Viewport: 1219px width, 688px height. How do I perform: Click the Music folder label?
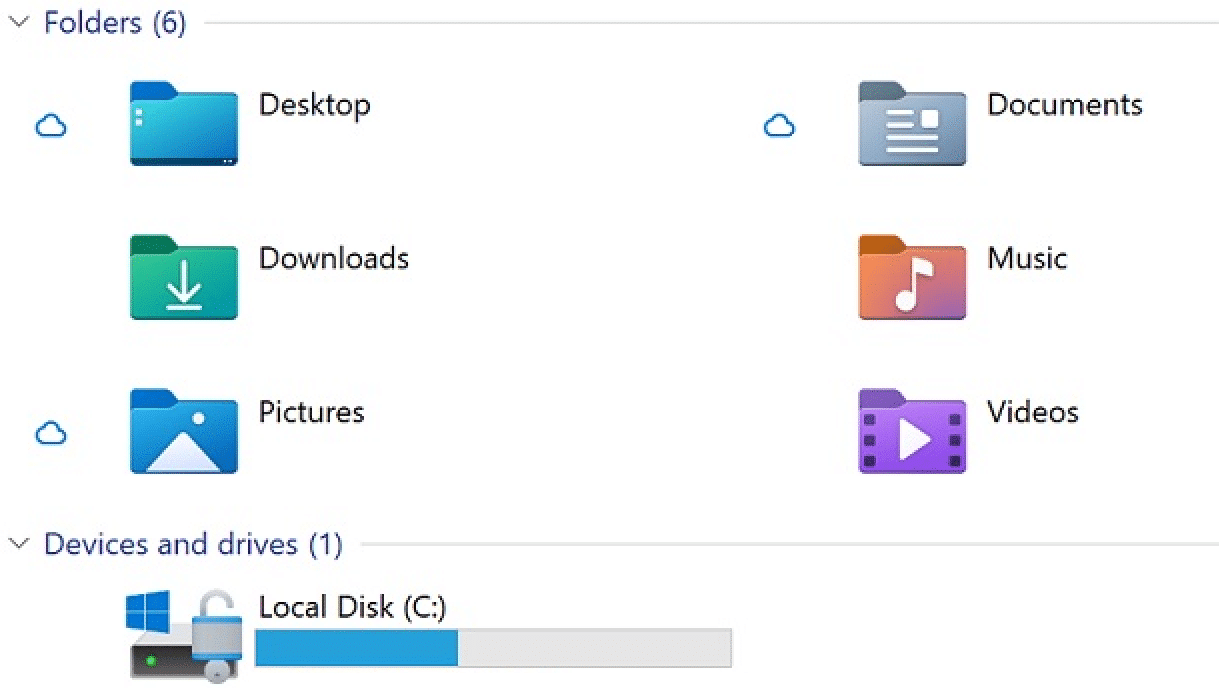coord(1027,258)
